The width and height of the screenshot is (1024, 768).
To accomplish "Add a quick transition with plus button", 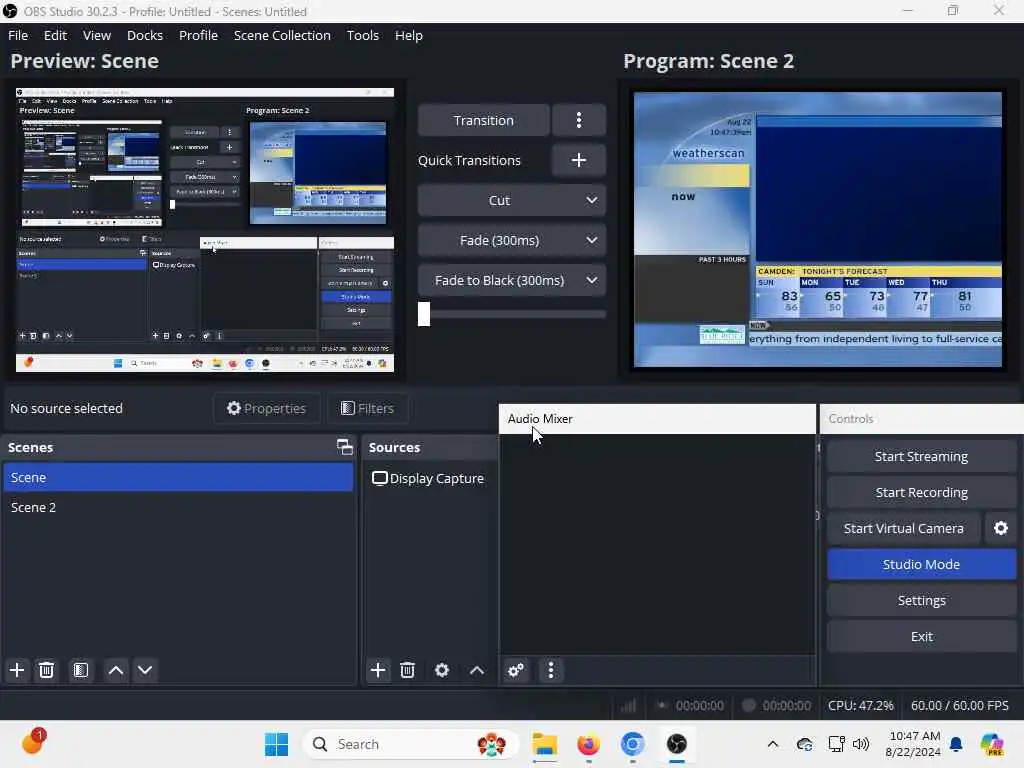I will [x=579, y=160].
